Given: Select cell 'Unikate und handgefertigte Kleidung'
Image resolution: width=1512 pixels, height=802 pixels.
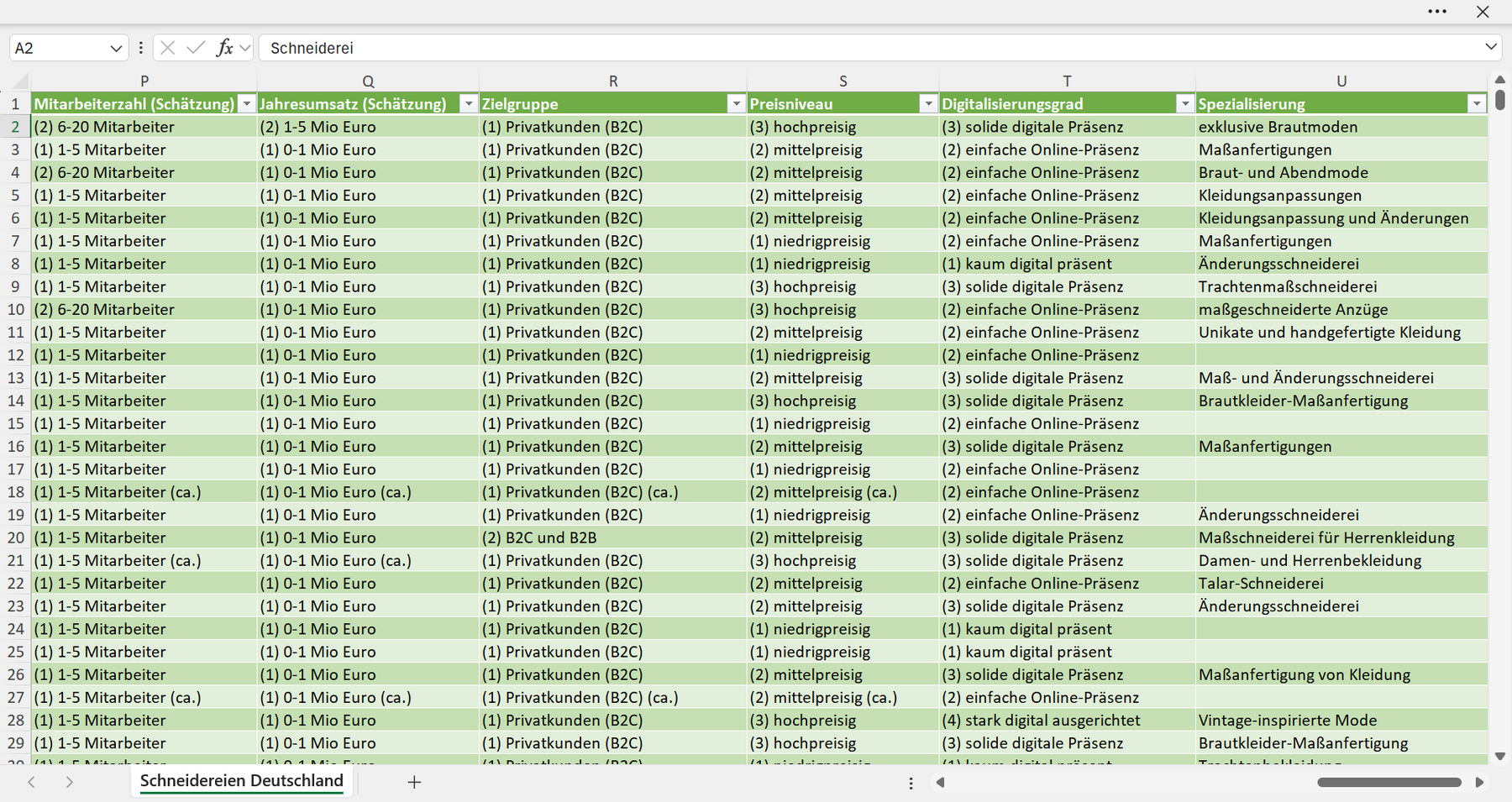Looking at the screenshot, I should [1341, 333].
